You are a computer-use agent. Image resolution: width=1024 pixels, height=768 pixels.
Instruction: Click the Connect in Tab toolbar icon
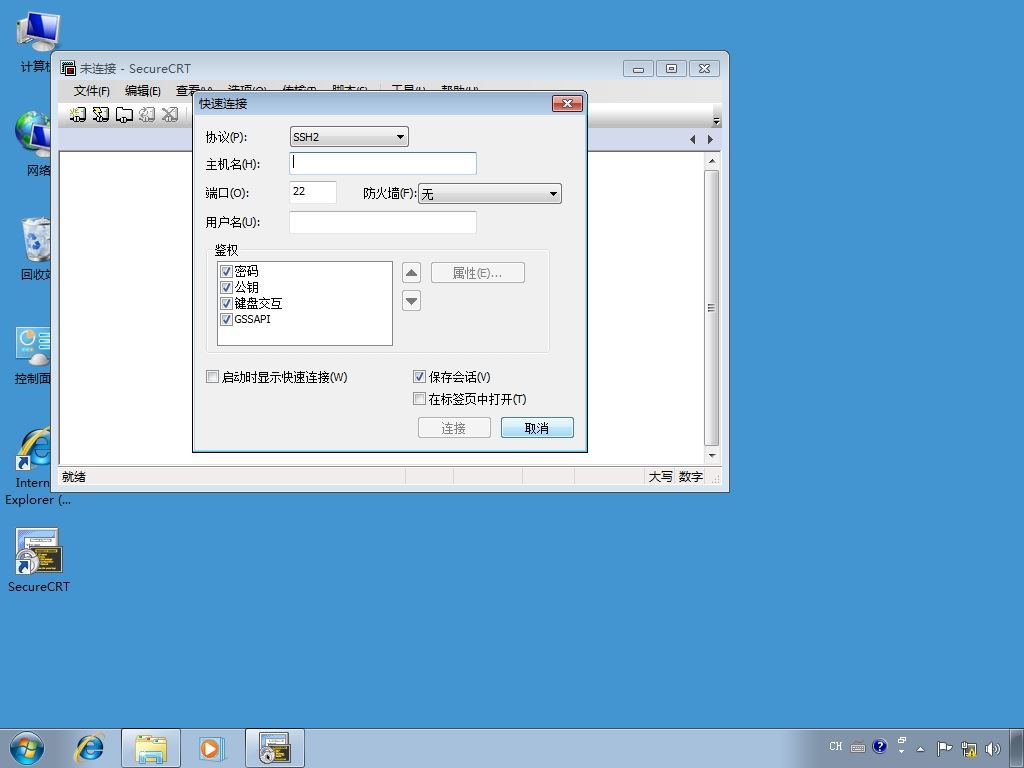click(124, 114)
